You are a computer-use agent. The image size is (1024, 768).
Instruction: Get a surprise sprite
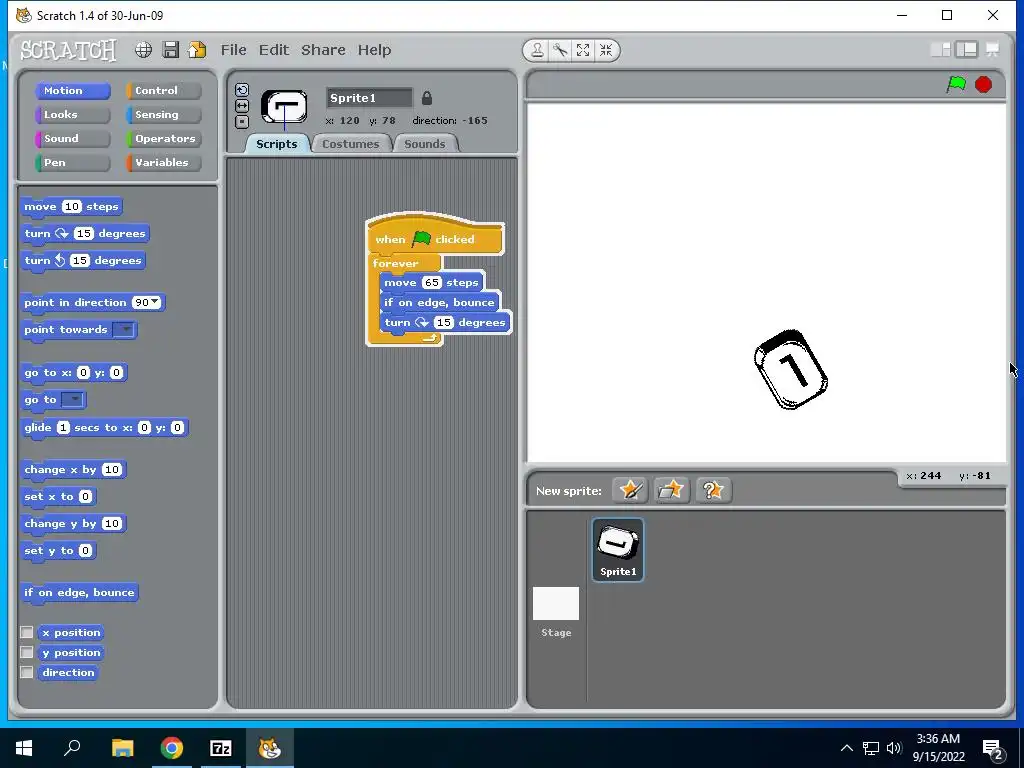click(712, 490)
